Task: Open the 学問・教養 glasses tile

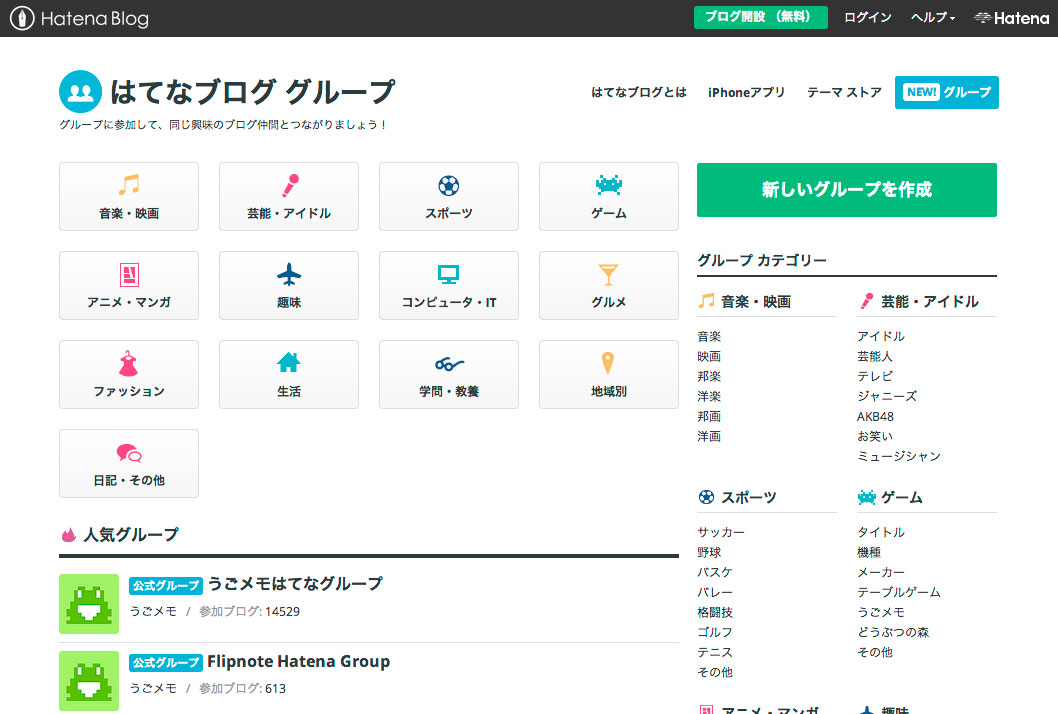Action: pos(449,375)
